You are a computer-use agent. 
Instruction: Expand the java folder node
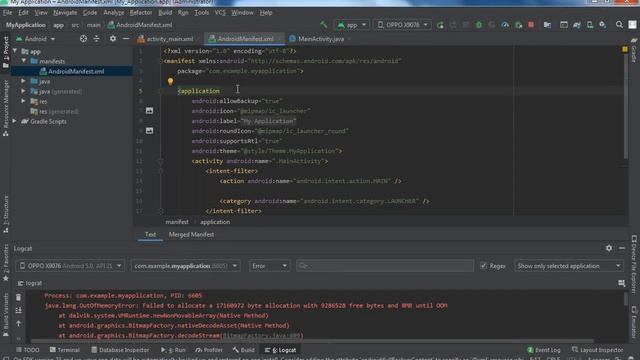click(24, 81)
